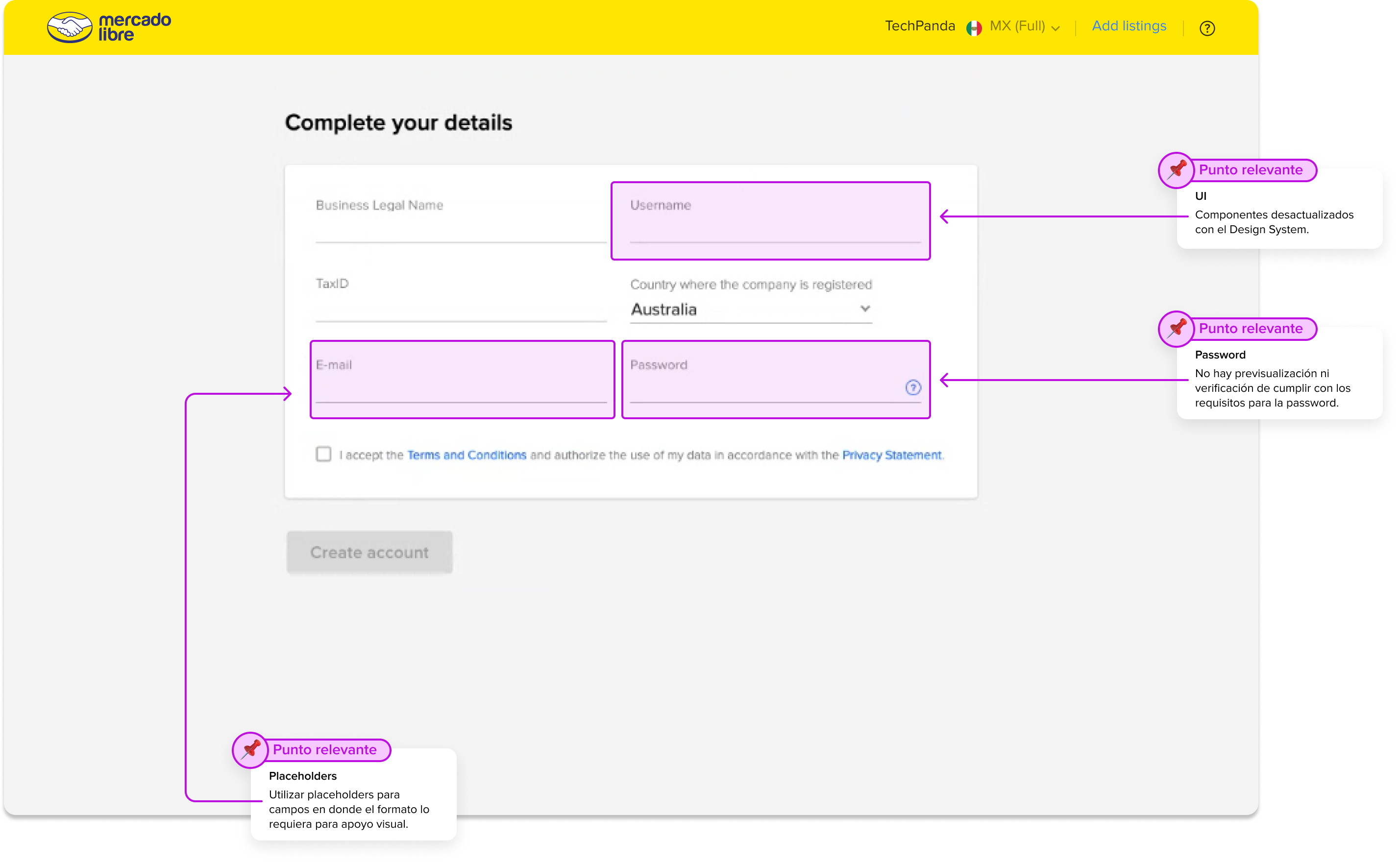Focus the Business Legal Name field
Image resolution: width=1400 pixels, height=862 pixels.
click(460, 228)
